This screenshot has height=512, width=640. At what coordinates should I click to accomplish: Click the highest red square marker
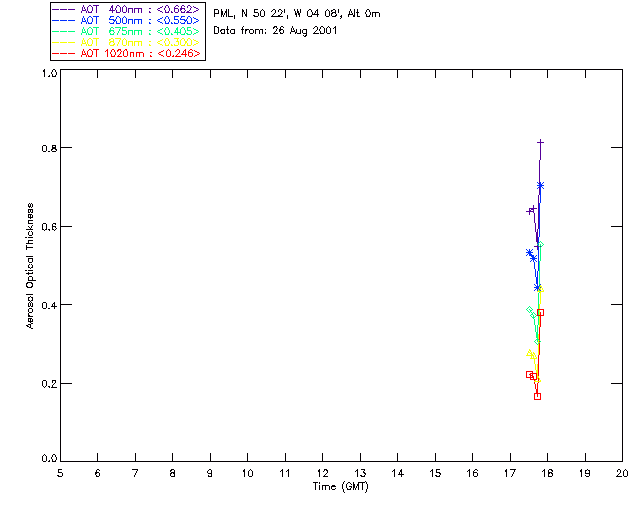click(540, 313)
